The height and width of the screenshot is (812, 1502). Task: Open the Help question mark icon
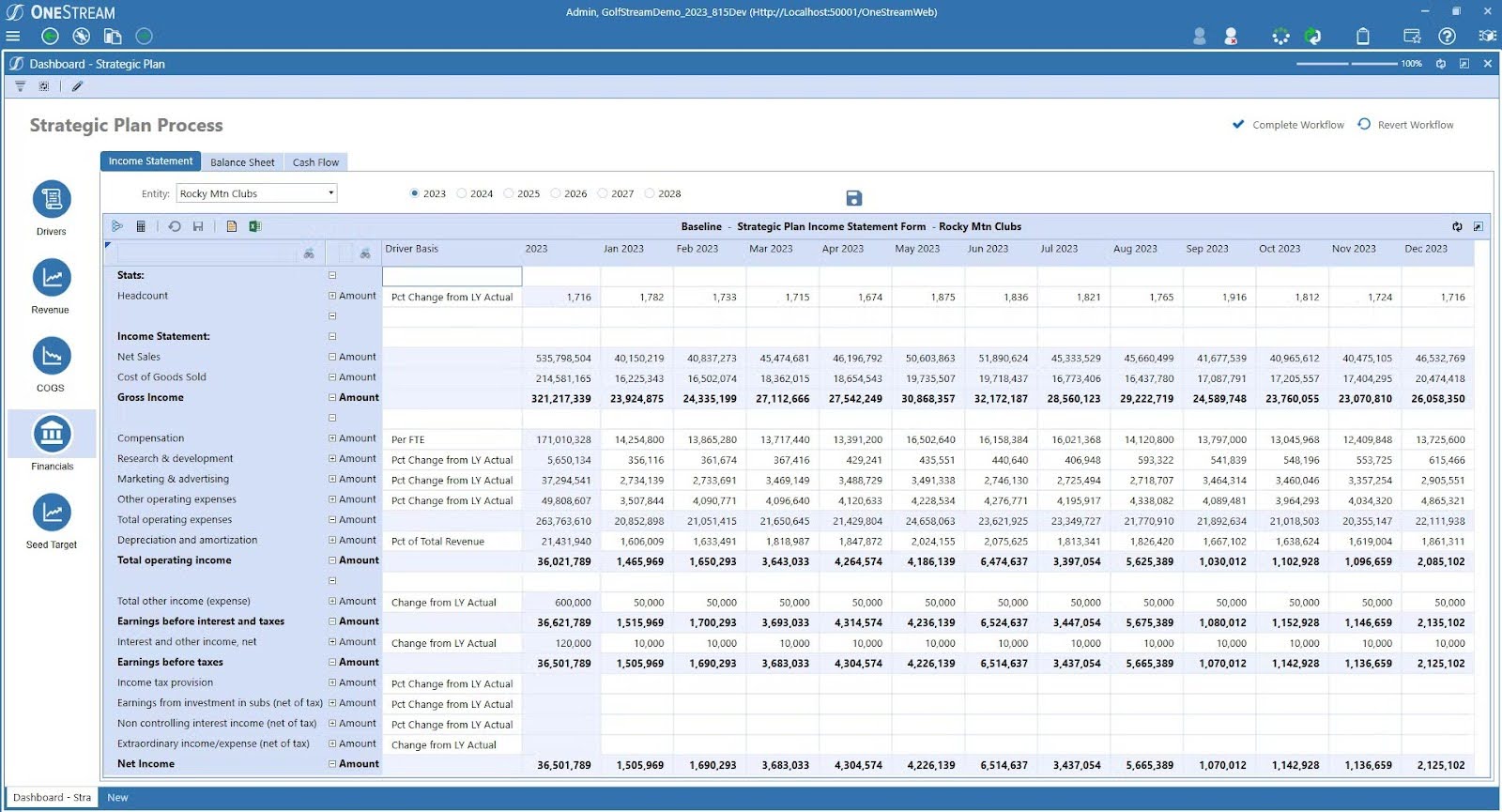pos(1448,37)
